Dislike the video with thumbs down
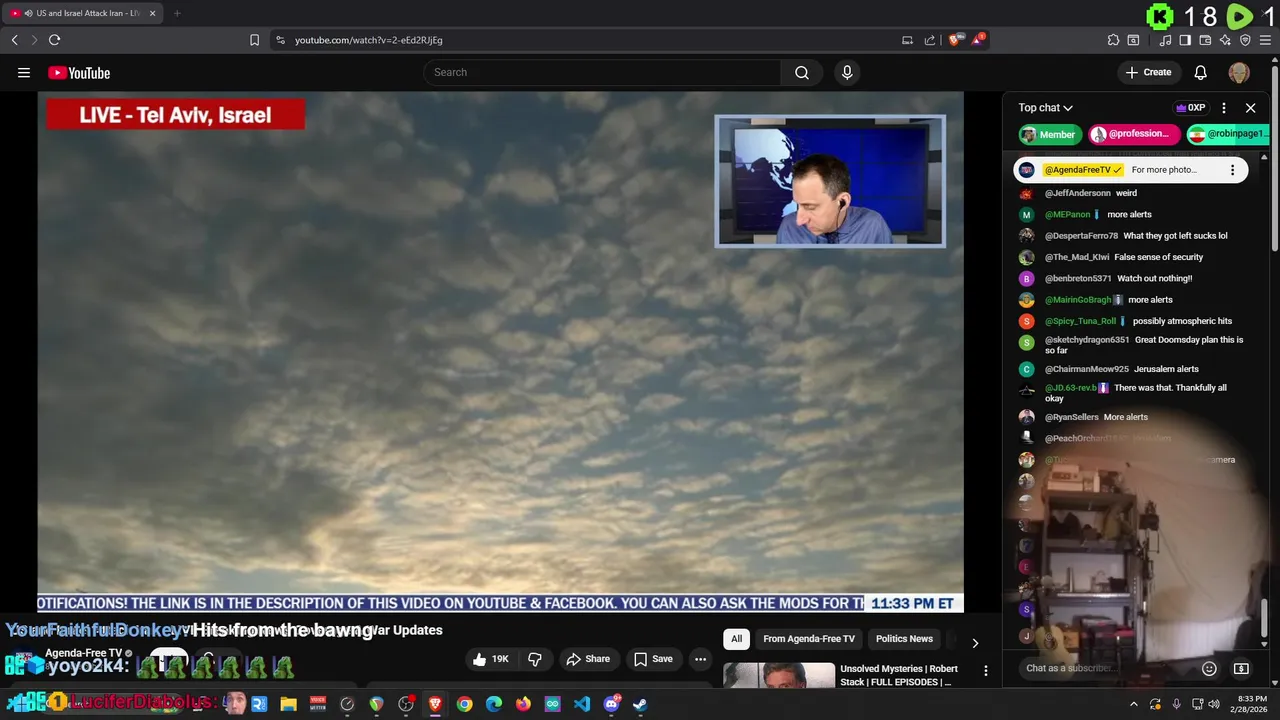 click(x=535, y=659)
